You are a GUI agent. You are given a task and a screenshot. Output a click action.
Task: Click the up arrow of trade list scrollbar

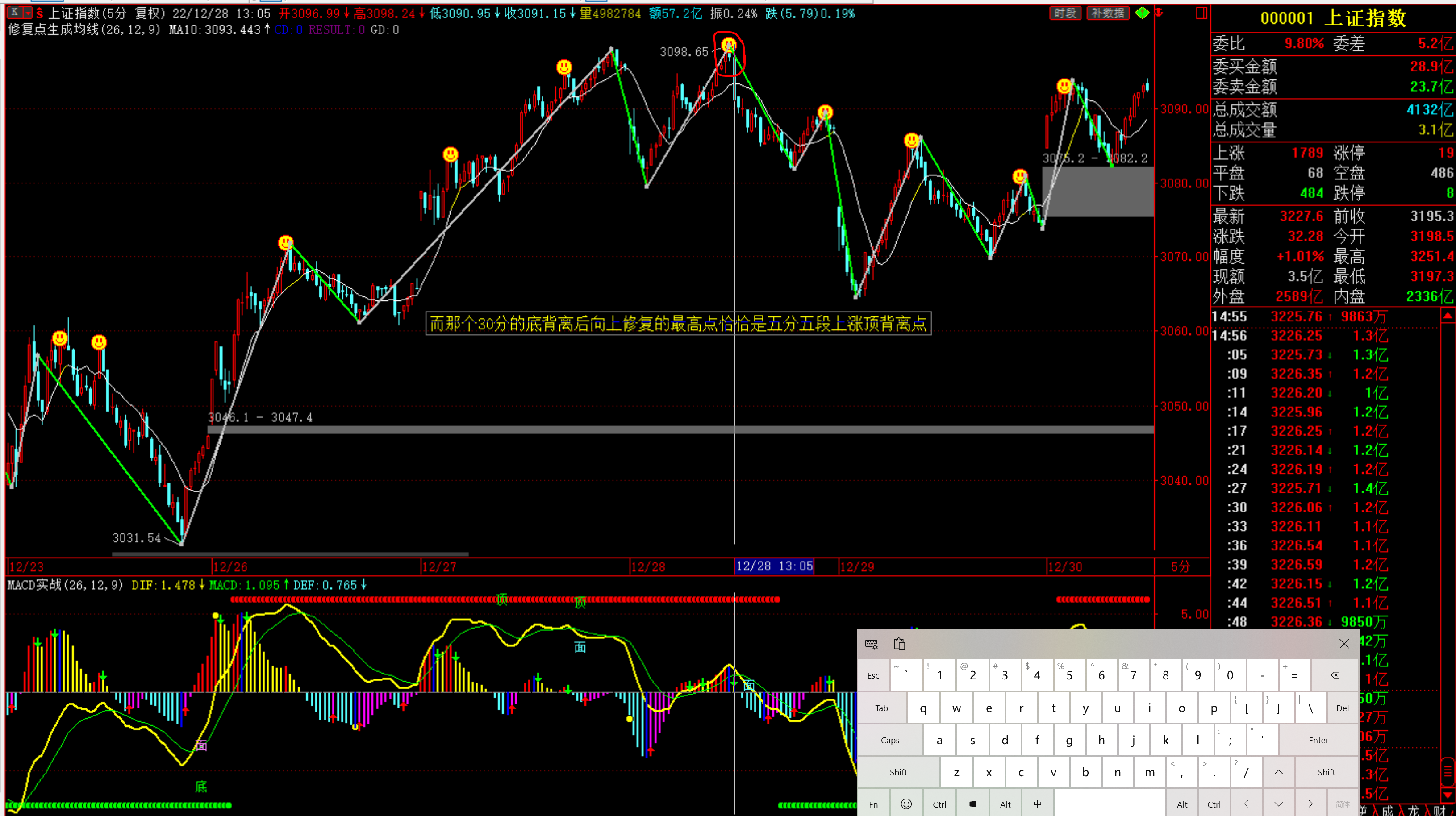click(x=1448, y=316)
